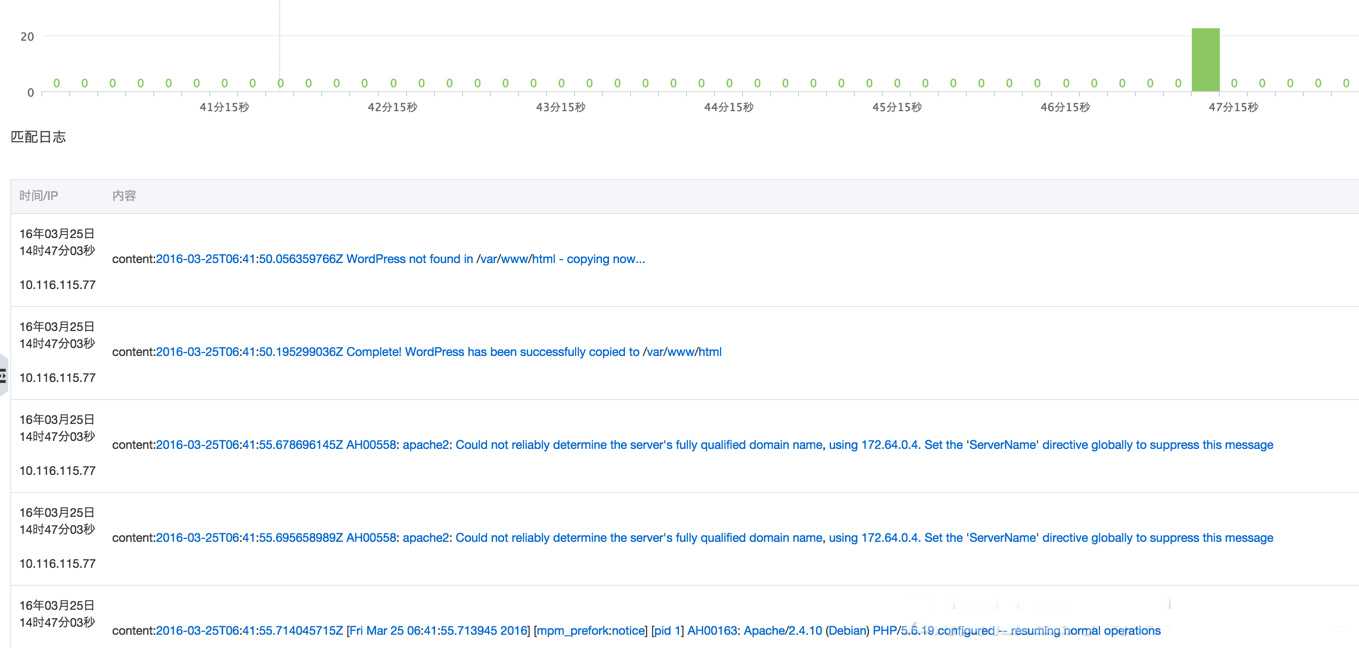The image size is (1359, 648).
Task: Click the green histogram bar with value 20
Action: point(1205,60)
